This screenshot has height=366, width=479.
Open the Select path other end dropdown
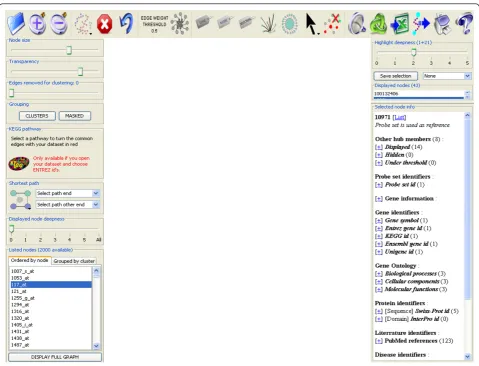[68, 205]
